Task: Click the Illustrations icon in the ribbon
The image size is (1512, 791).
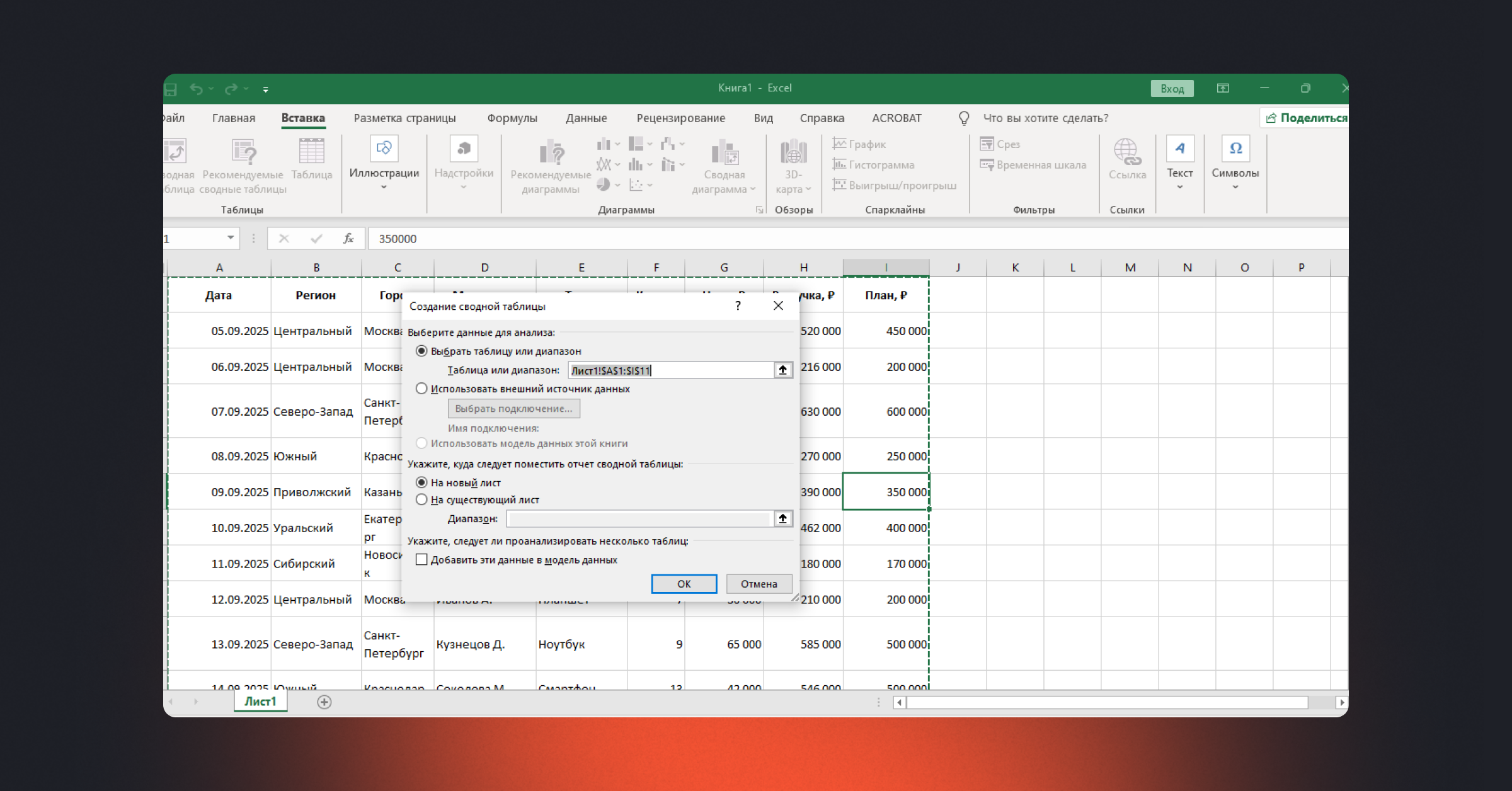Action: click(x=384, y=149)
